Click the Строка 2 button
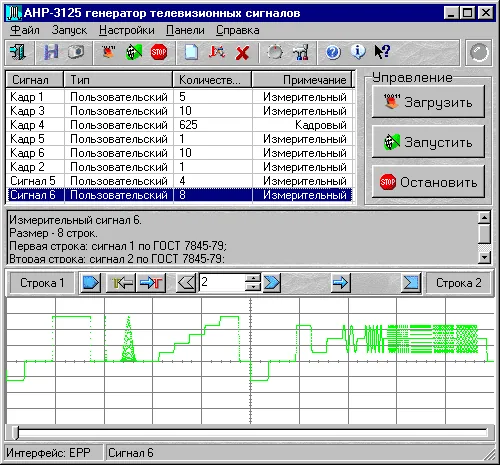Image resolution: width=500 pixels, height=465 pixels. (459, 283)
